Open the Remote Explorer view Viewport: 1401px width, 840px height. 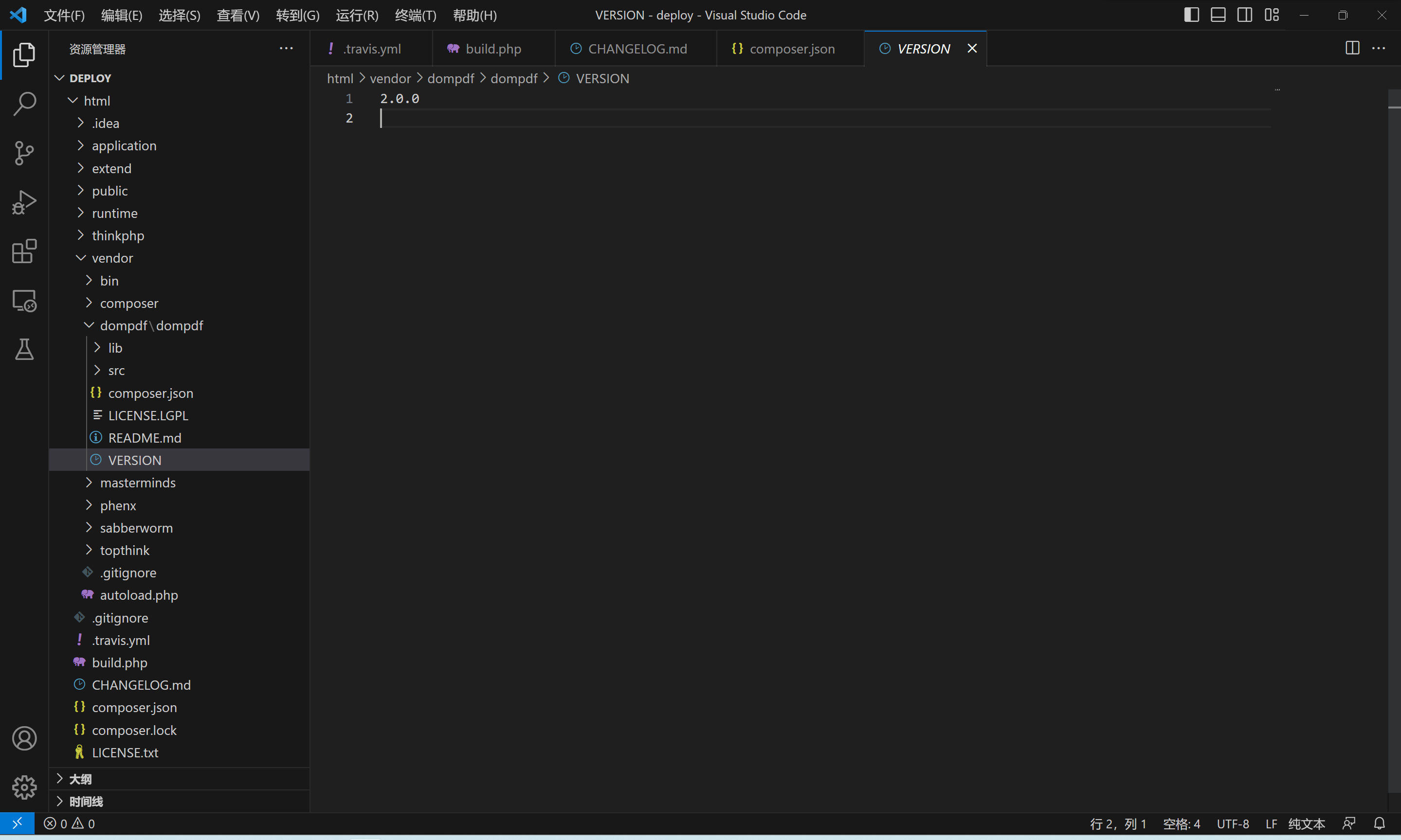coord(24,301)
